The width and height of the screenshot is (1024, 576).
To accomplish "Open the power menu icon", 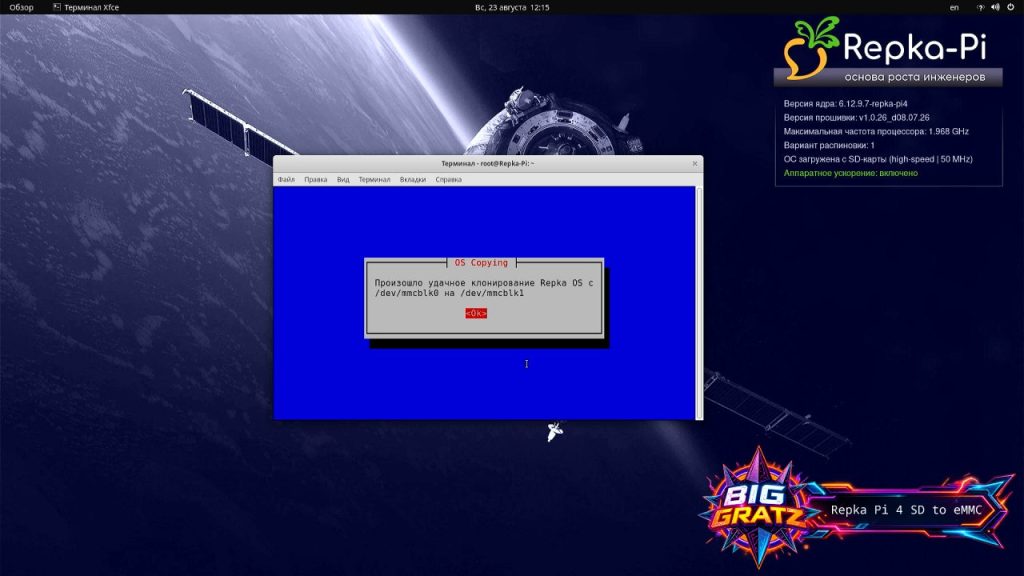I will click(x=1010, y=7).
